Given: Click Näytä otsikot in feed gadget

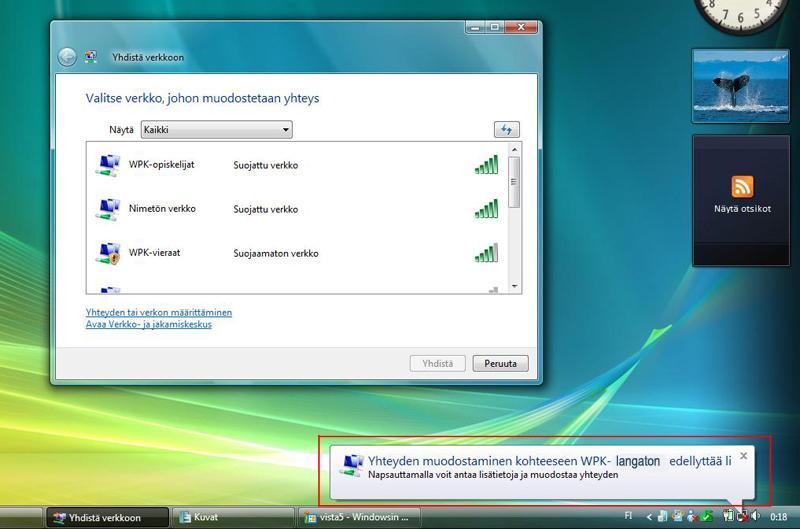Looking at the screenshot, I should click(x=742, y=209).
